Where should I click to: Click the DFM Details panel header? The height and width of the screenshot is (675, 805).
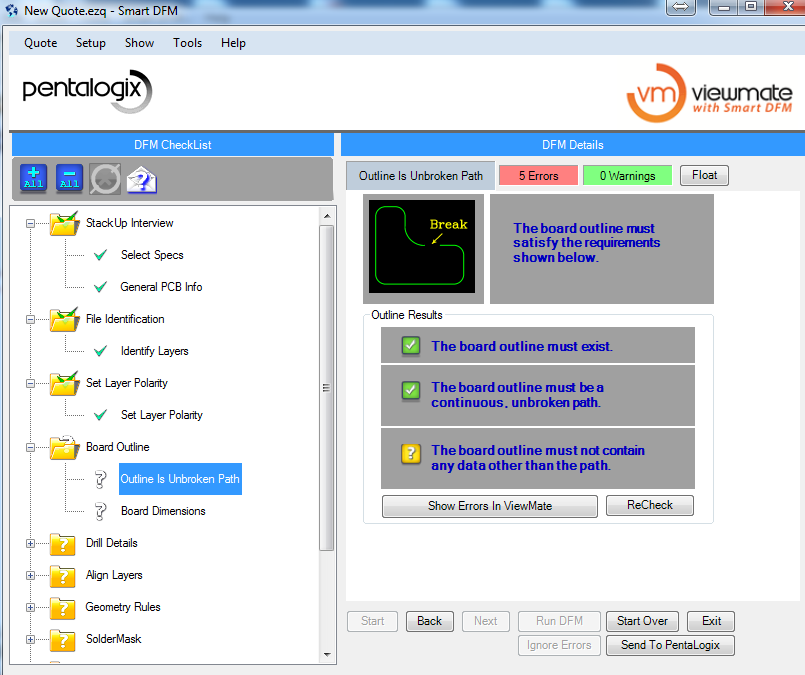572,145
